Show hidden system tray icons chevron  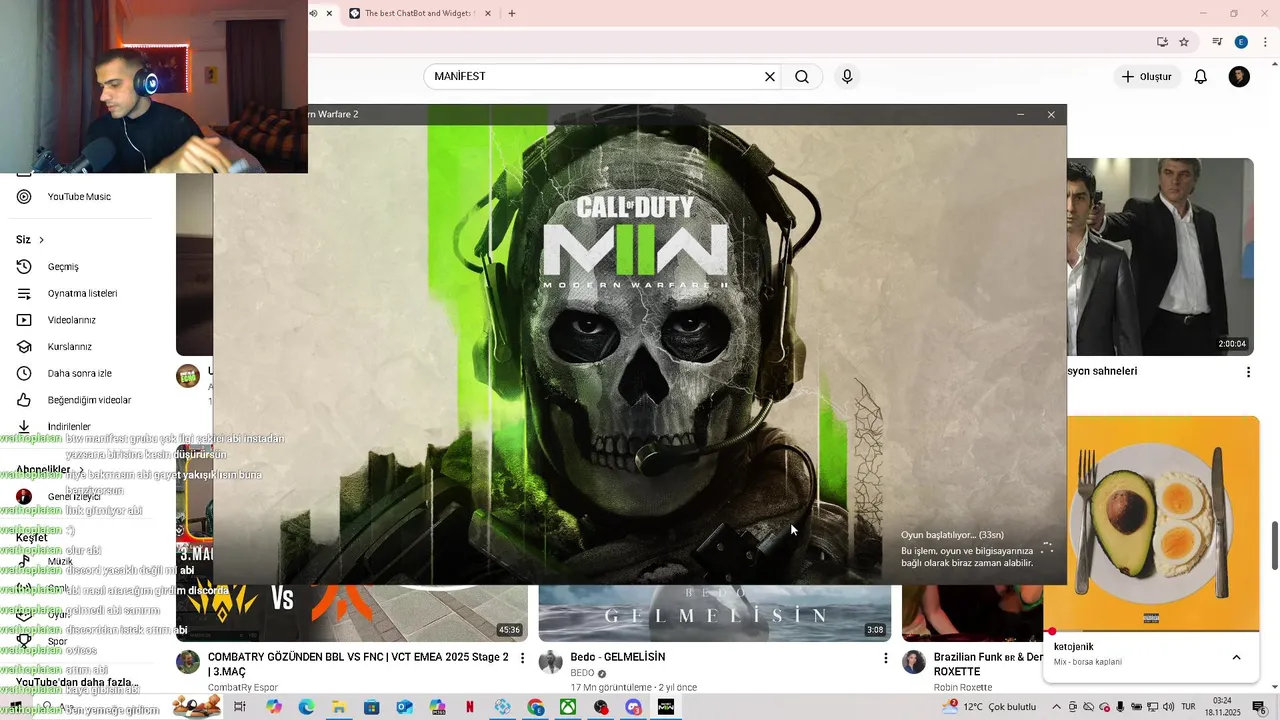click(1058, 707)
